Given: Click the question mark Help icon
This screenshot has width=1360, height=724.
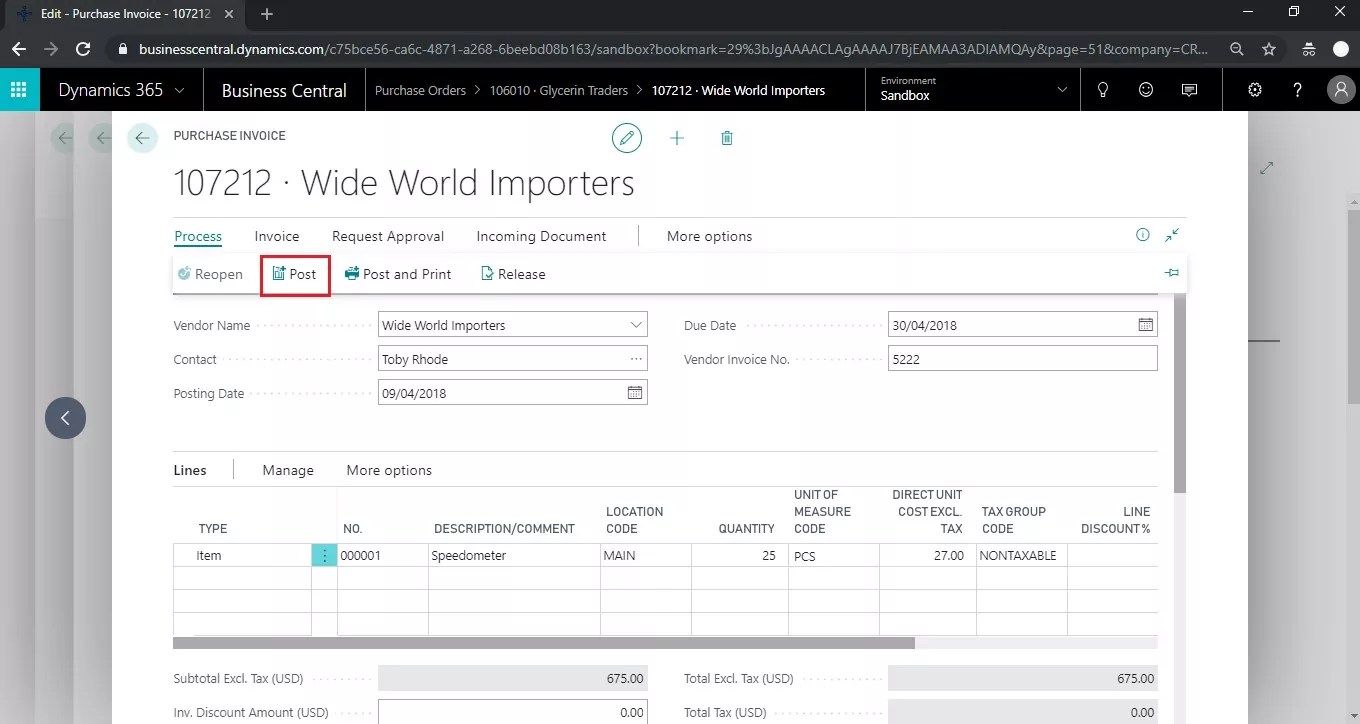Looking at the screenshot, I should 1297,90.
